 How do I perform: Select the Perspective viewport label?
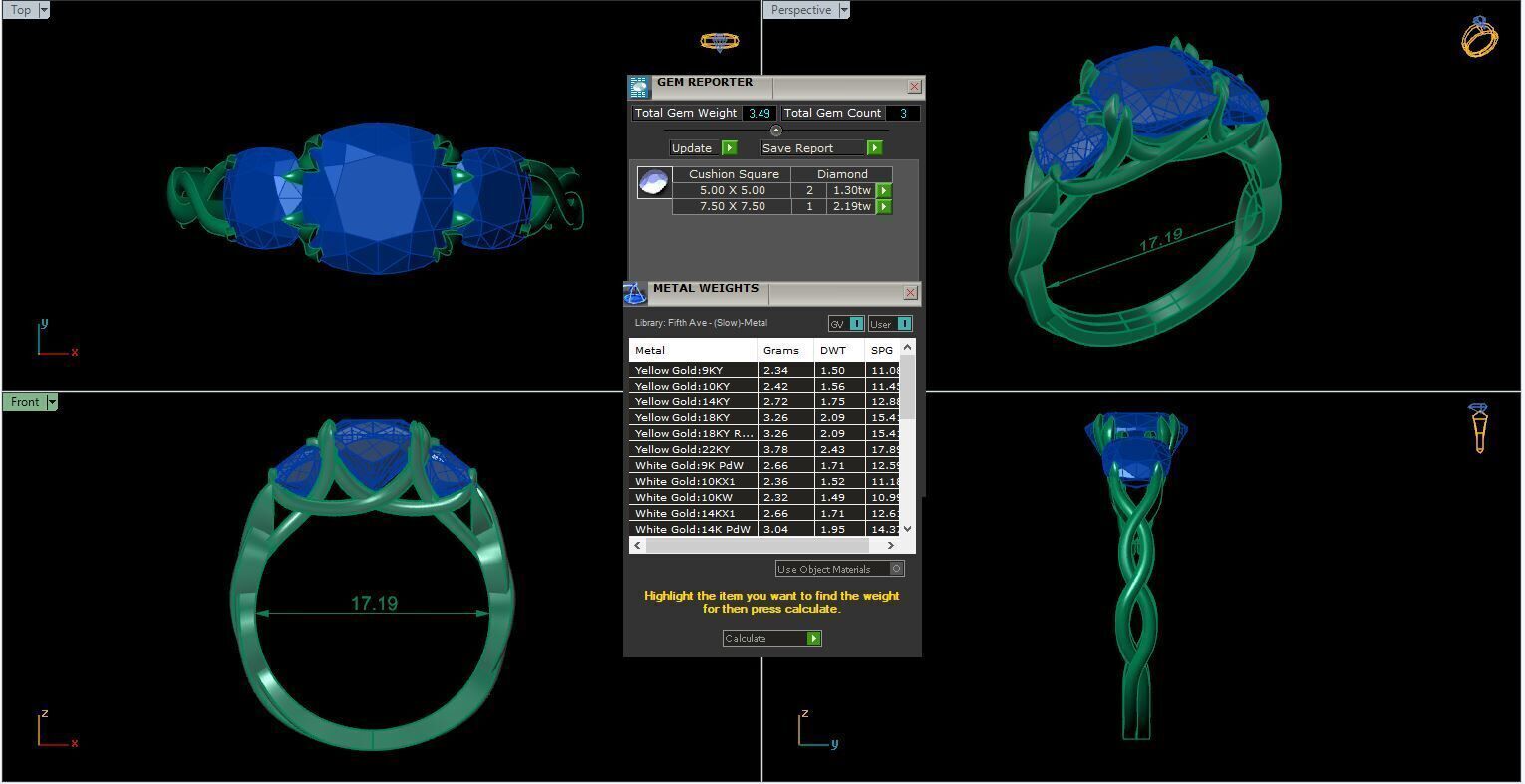[x=801, y=10]
